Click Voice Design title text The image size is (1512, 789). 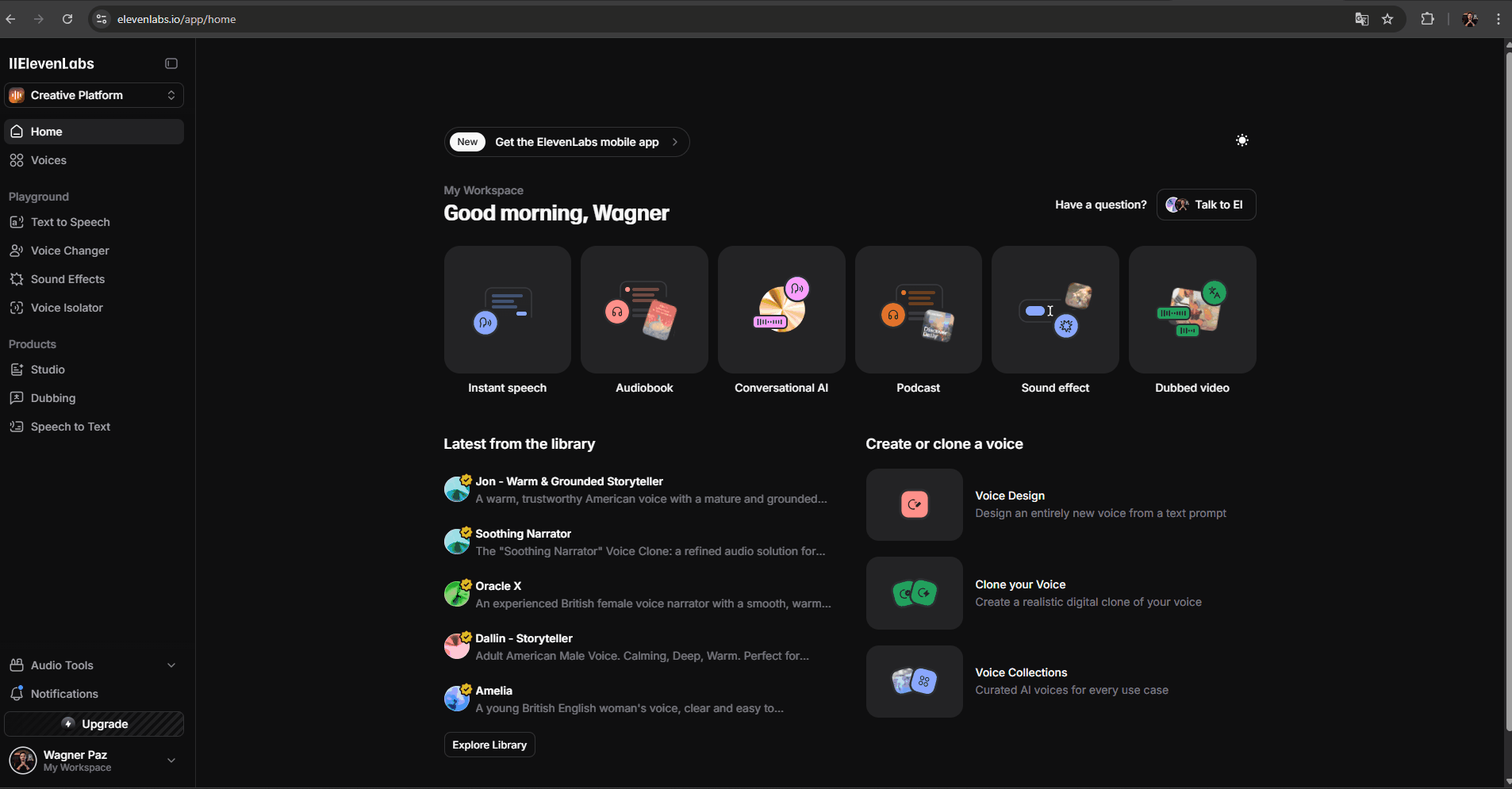click(1010, 496)
